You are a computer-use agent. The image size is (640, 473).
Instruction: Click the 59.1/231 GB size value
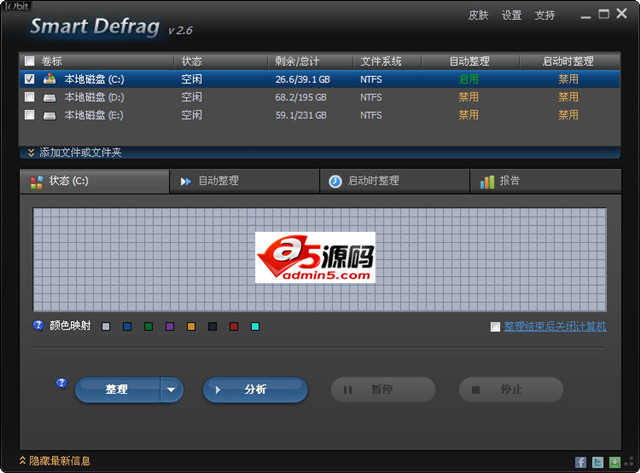tap(301, 115)
